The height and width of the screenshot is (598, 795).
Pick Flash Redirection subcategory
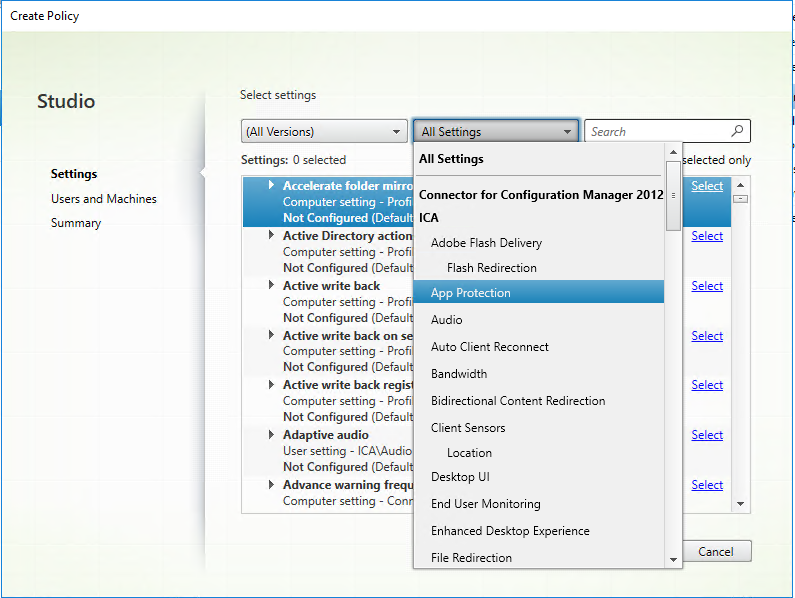point(491,268)
